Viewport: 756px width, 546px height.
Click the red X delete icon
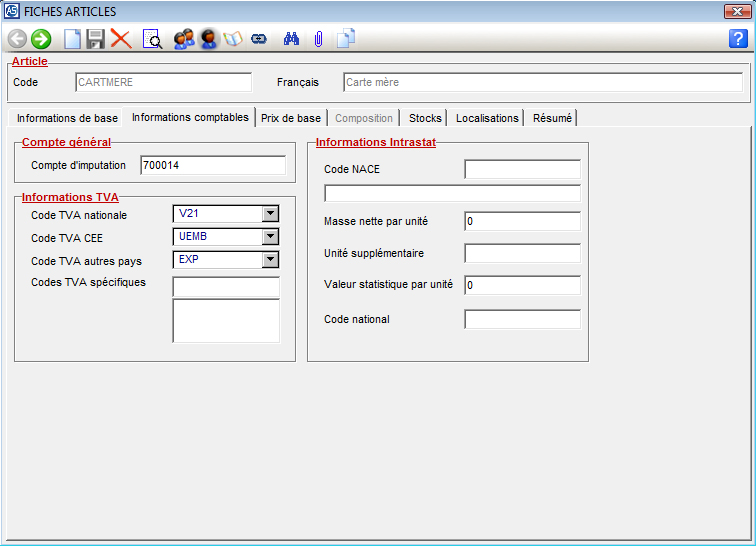121,39
